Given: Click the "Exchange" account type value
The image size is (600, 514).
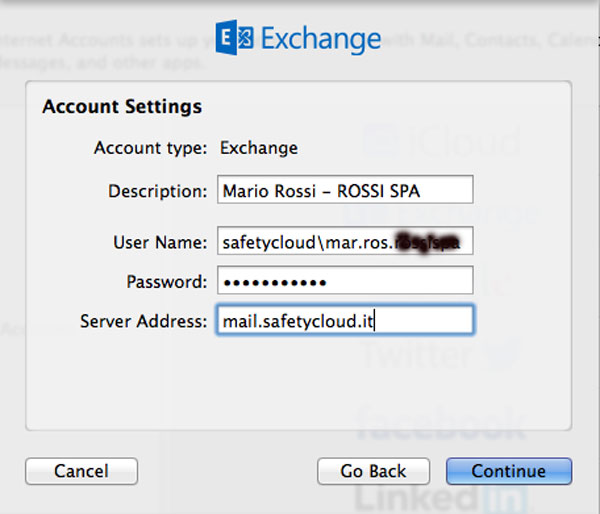Looking at the screenshot, I should click(x=259, y=148).
